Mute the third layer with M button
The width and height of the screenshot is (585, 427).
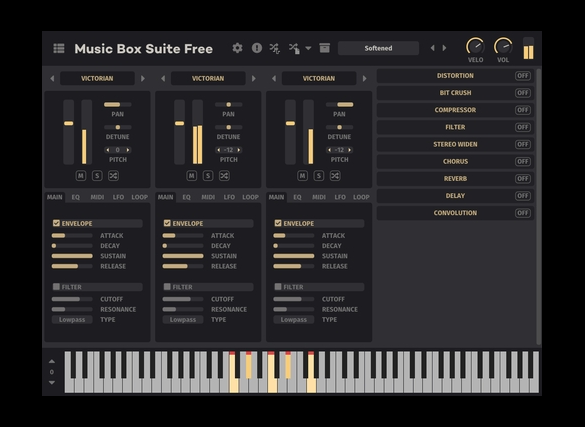302,176
